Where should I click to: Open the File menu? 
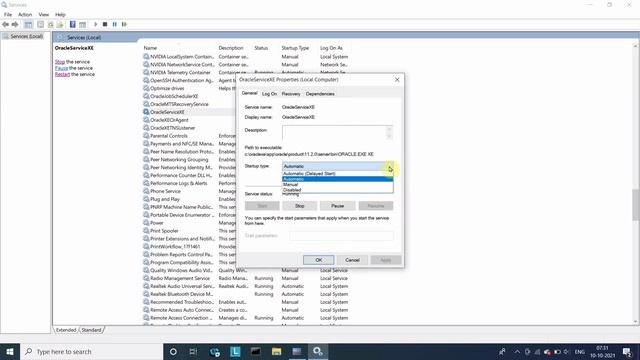[x=8, y=14]
